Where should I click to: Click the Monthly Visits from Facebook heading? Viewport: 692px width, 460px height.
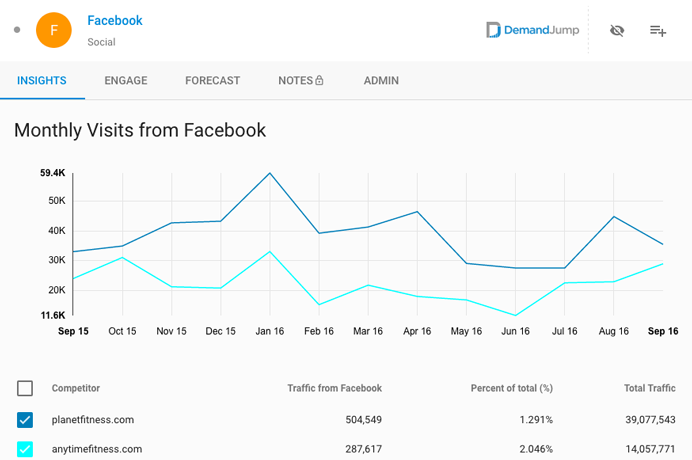[140, 130]
